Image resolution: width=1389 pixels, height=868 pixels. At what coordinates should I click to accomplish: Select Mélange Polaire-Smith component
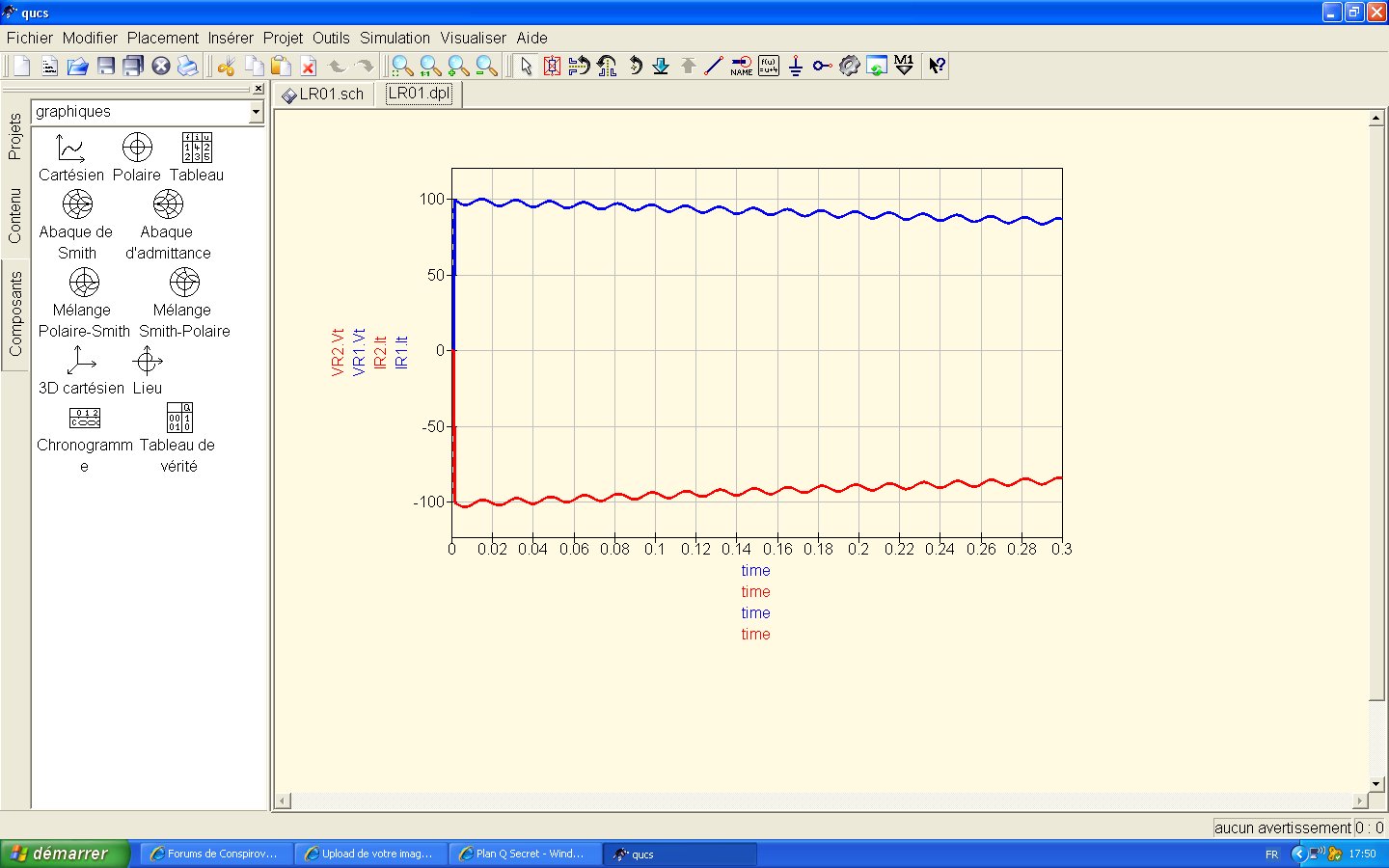pos(84,303)
